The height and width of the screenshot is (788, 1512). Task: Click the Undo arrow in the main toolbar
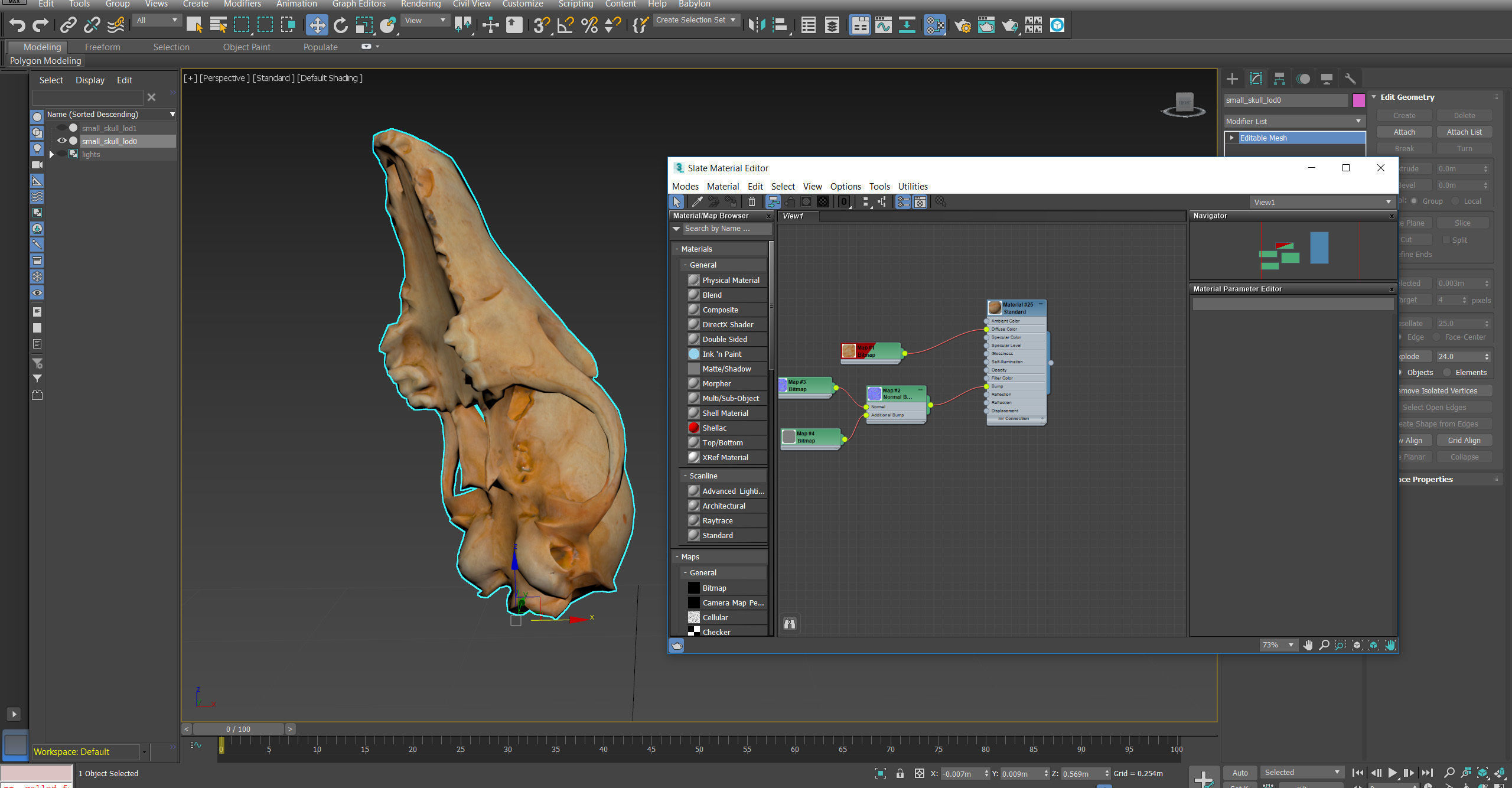click(x=17, y=25)
